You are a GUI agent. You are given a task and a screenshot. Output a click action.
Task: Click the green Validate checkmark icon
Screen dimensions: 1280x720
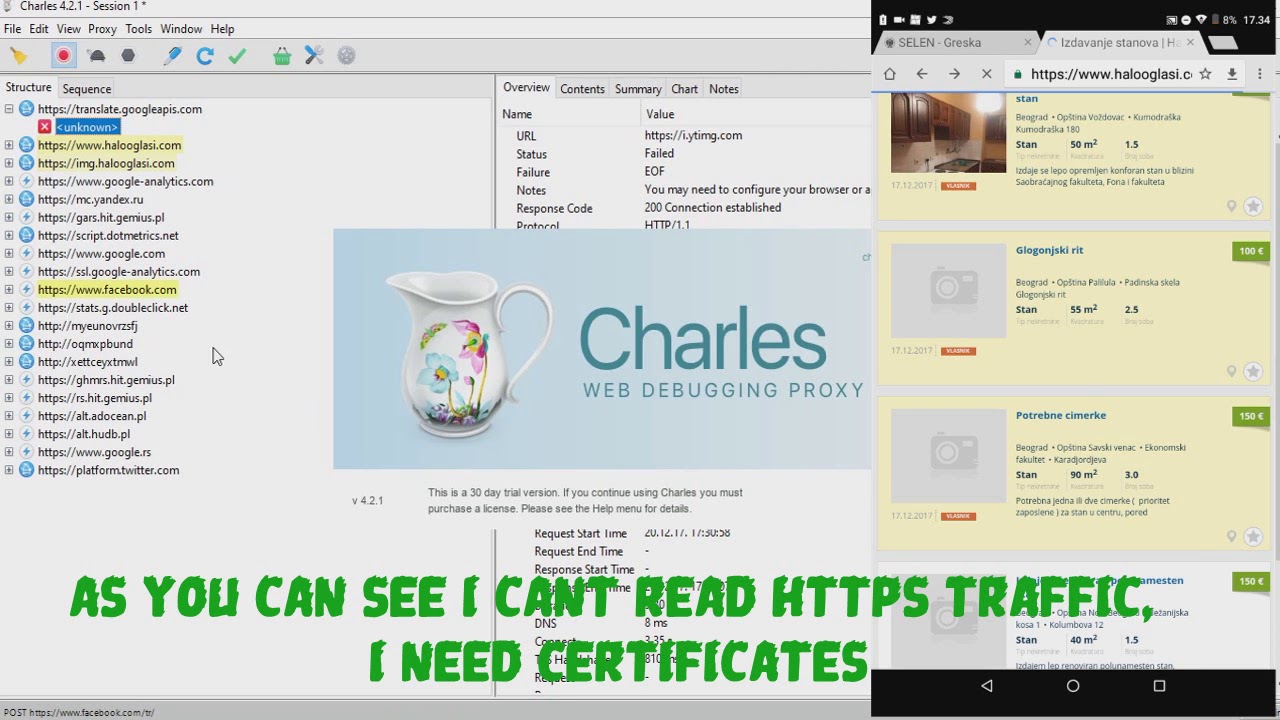pyautogui.click(x=237, y=56)
